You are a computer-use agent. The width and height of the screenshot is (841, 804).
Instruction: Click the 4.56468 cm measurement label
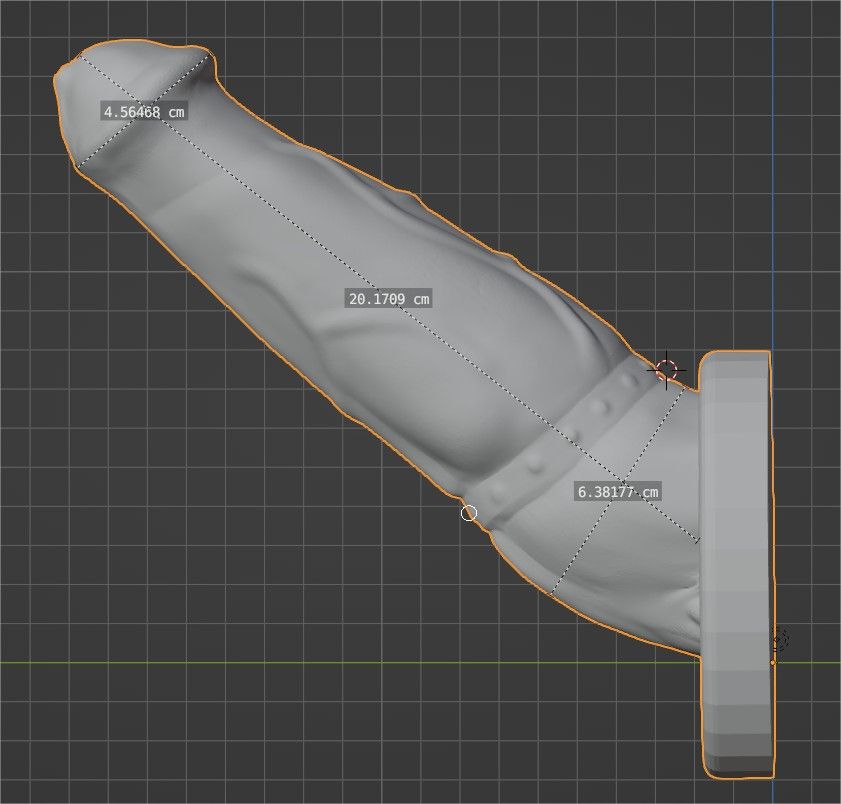[x=144, y=112]
